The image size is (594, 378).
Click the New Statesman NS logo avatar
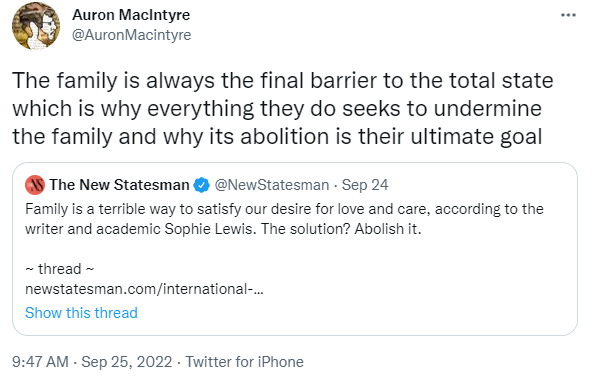pyautogui.click(x=35, y=185)
